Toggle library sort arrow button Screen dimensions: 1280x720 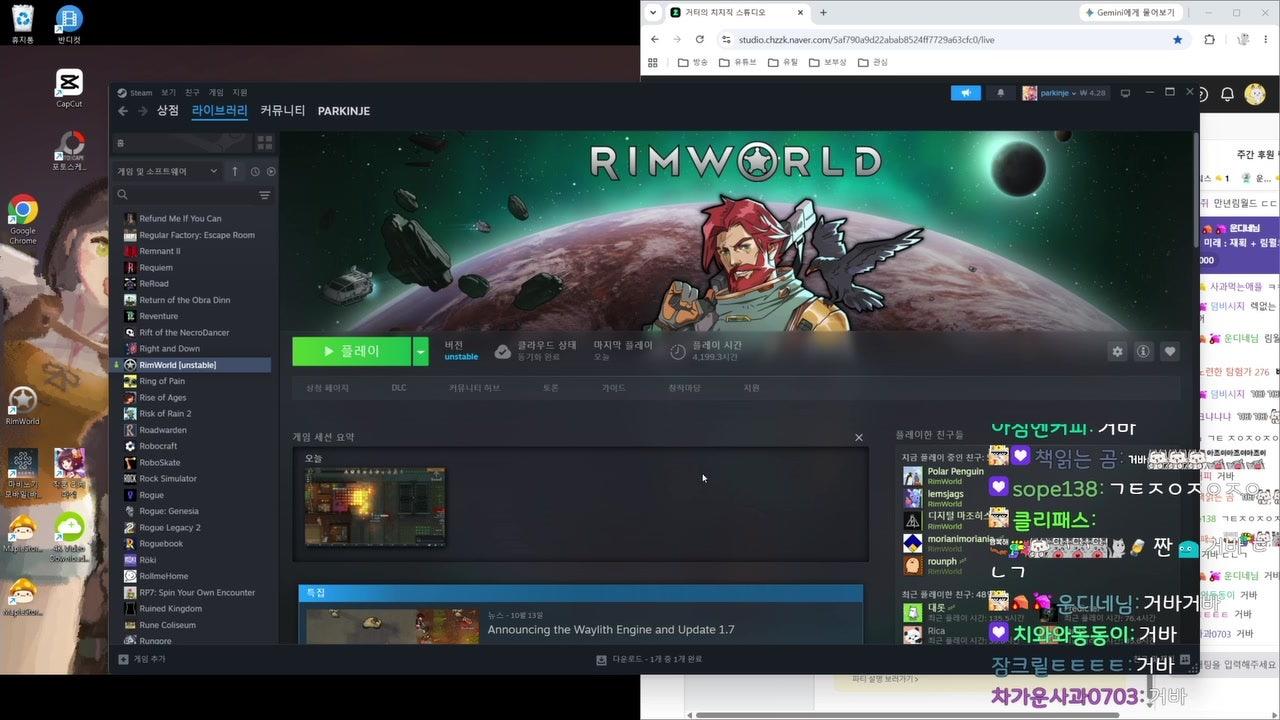pos(235,172)
